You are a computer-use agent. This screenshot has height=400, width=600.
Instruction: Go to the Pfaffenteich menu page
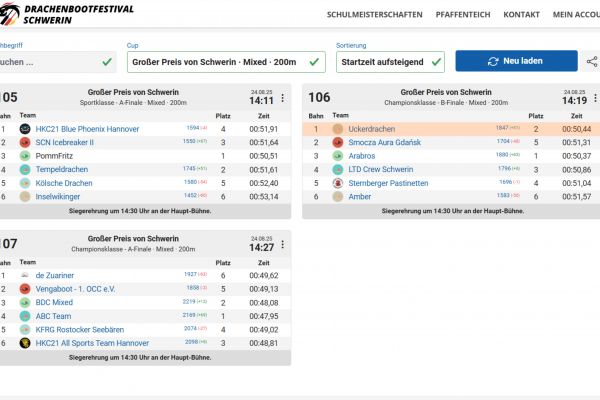tap(463, 15)
